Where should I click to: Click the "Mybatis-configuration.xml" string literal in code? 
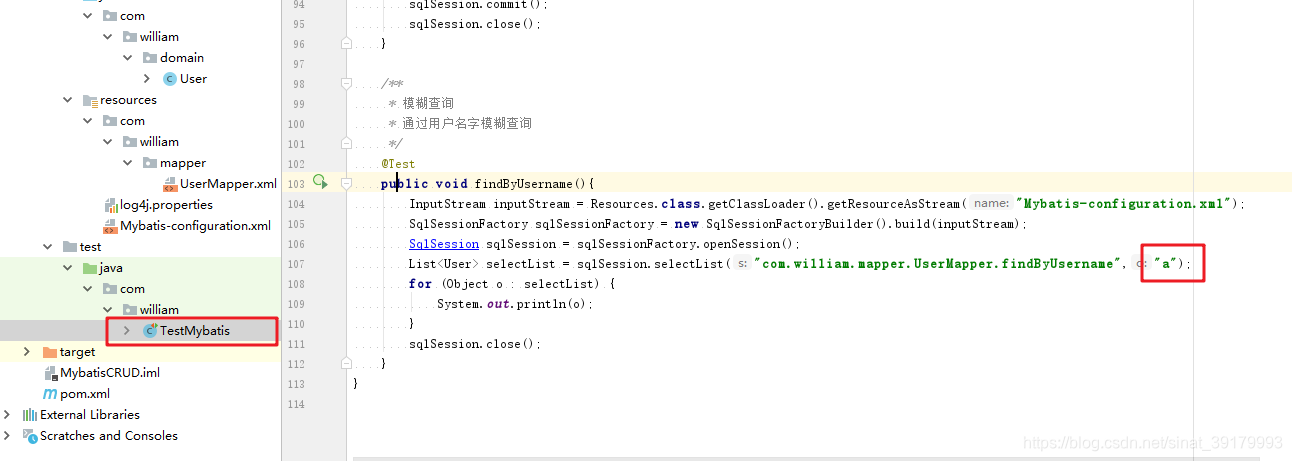[x=1124, y=204]
